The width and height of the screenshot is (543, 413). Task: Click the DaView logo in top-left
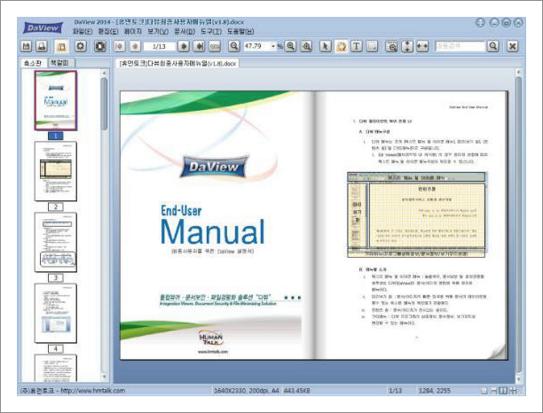[x=43, y=28]
